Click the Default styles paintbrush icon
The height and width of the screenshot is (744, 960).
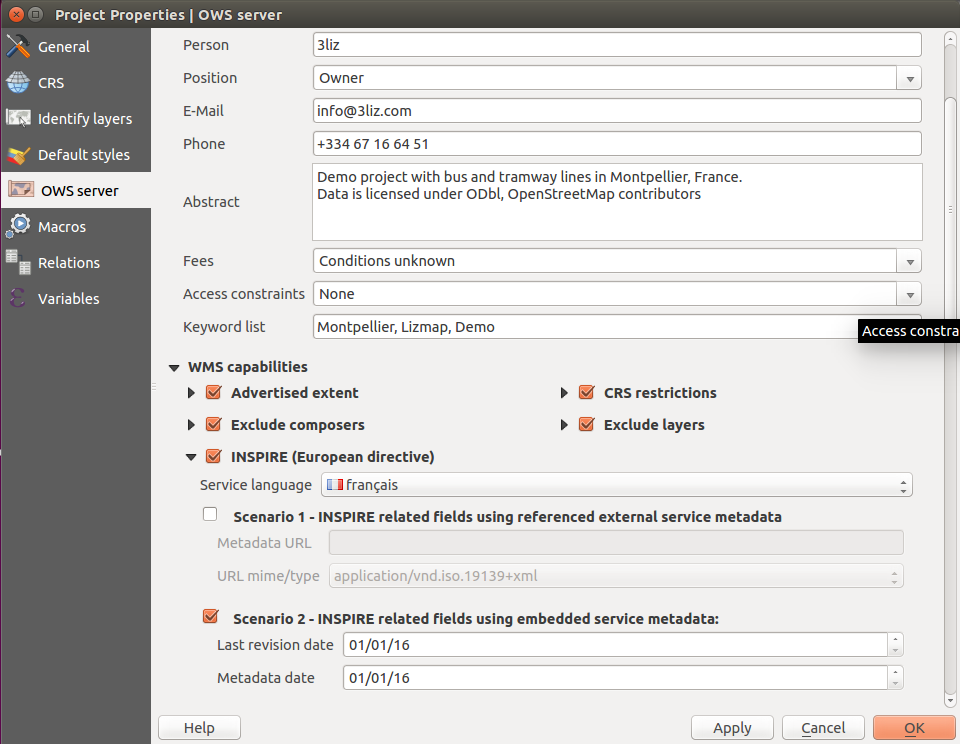tap(18, 155)
